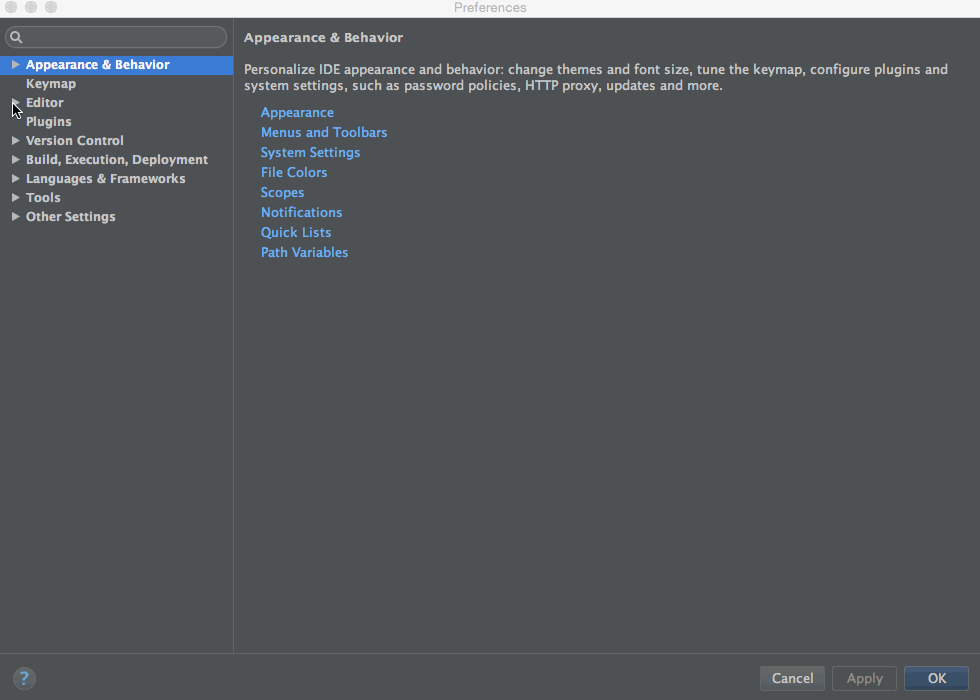Expand Languages & Frameworks arrow

(x=15, y=179)
